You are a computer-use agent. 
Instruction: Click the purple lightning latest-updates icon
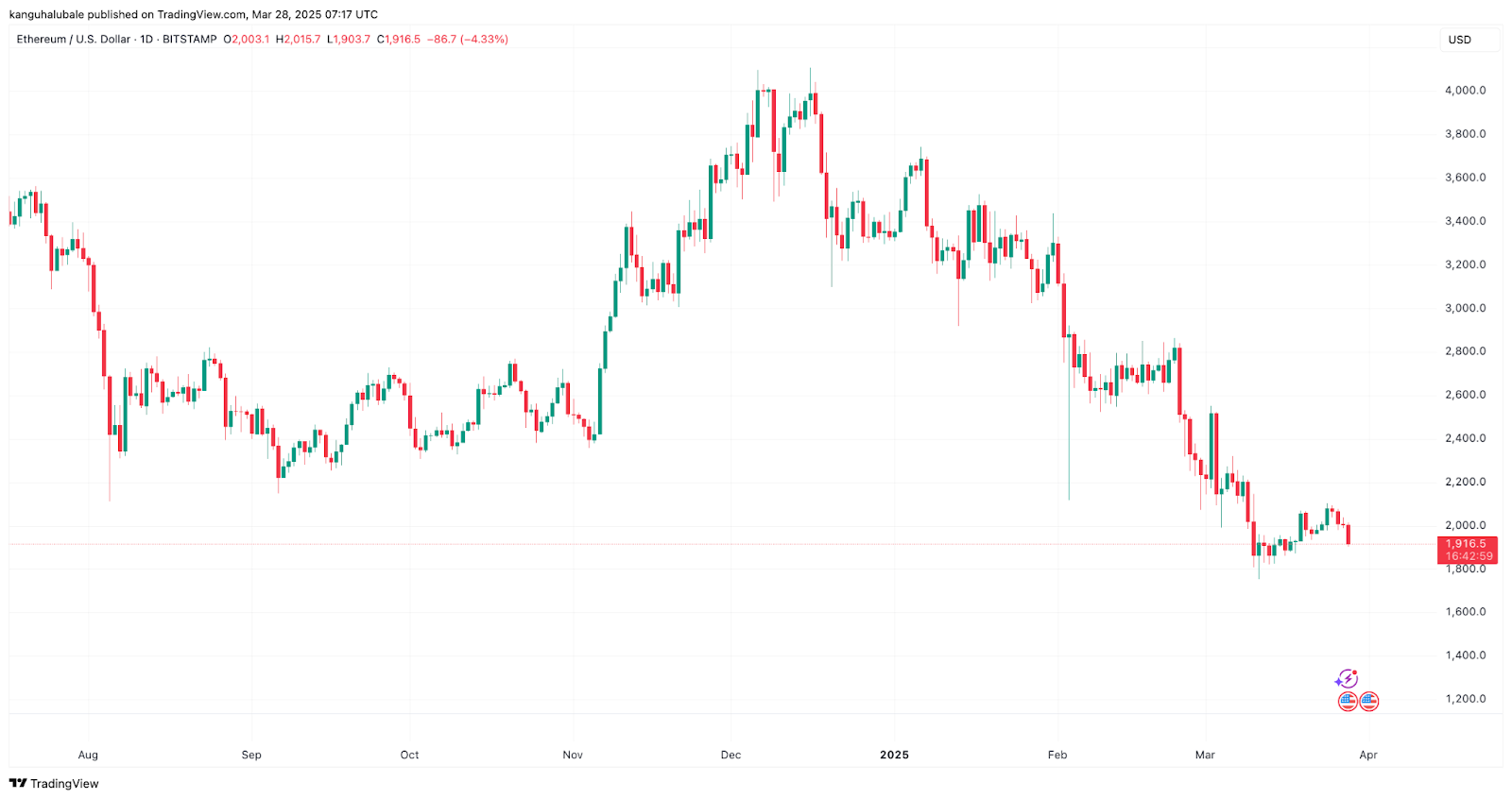1346,679
